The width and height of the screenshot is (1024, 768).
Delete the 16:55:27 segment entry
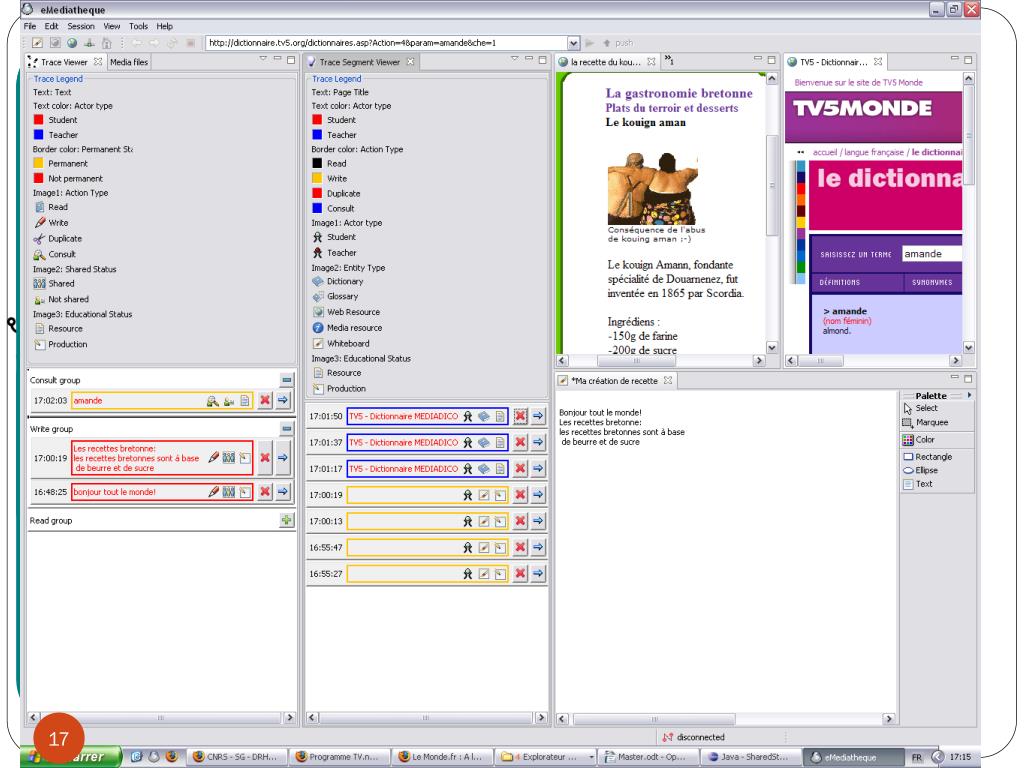pyautogui.click(x=520, y=573)
